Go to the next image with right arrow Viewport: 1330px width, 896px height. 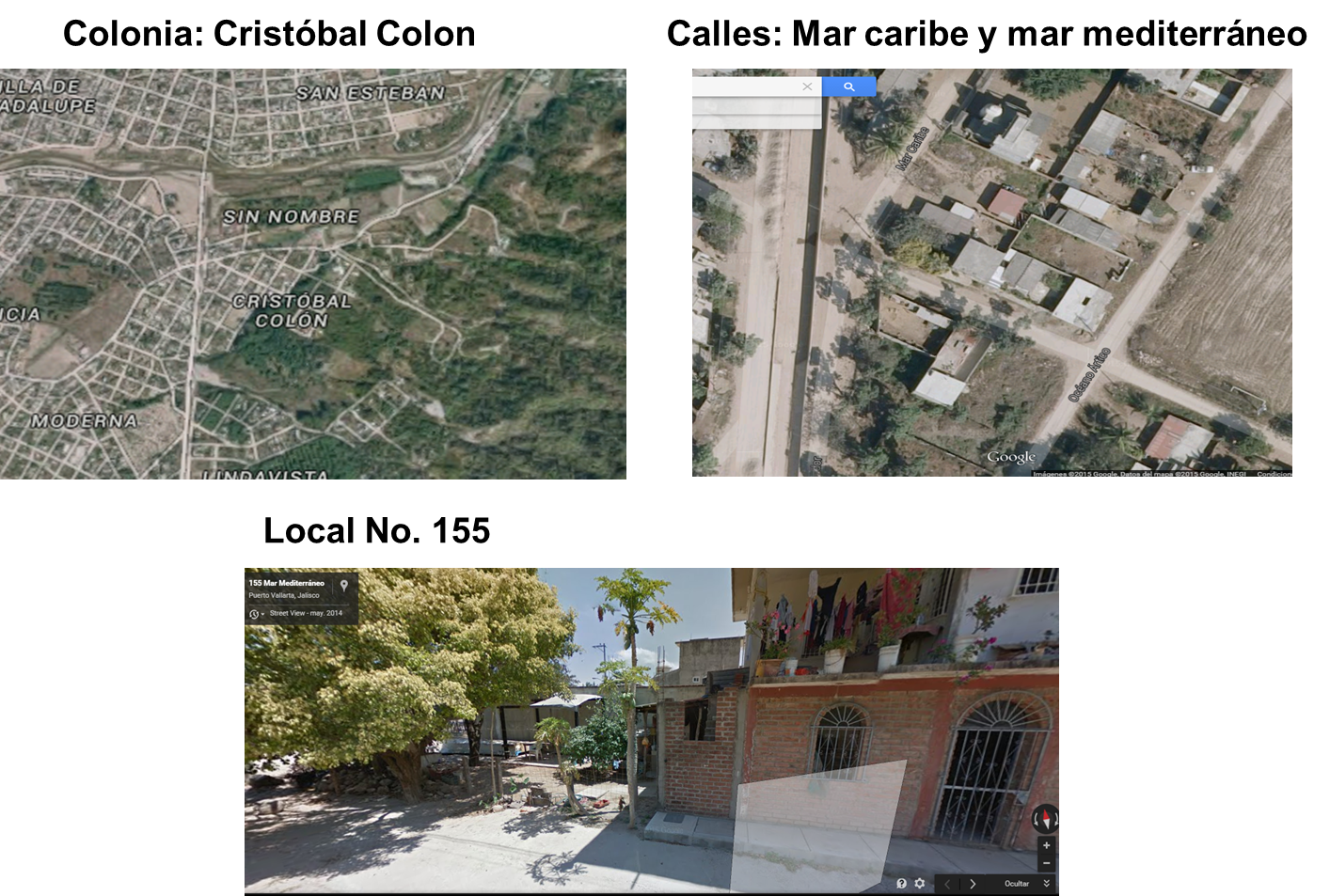[x=973, y=884]
